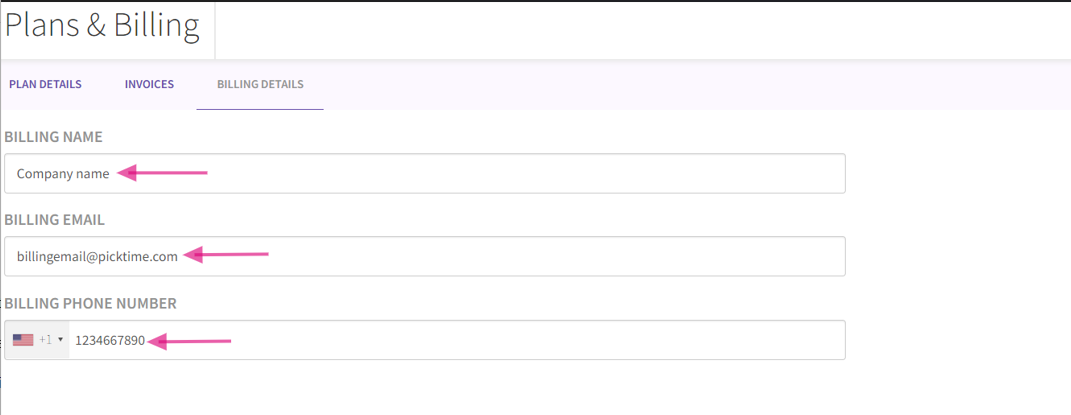Switch to the Plan Details tab

pyautogui.click(x=45, y=85)
